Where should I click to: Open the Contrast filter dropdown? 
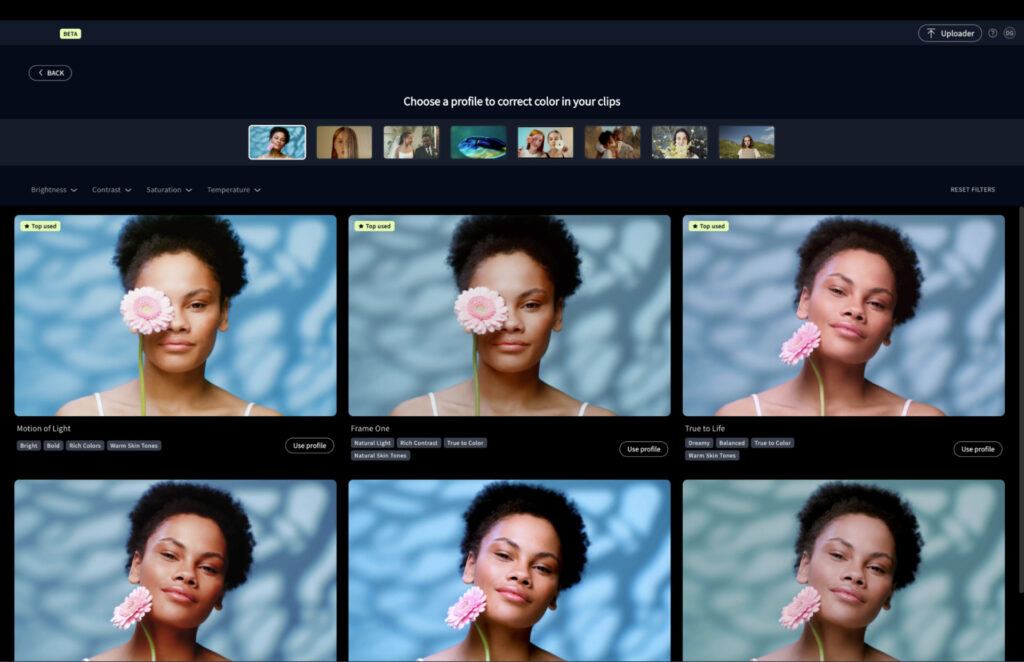tap(112, 190)
